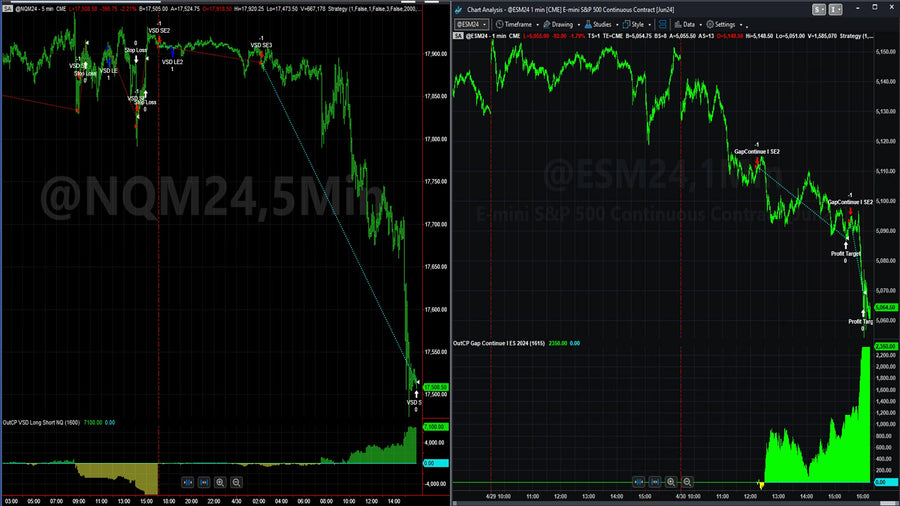Minimize the Chart Analysis window
900x506 pixels.
[x=858, y=8]
